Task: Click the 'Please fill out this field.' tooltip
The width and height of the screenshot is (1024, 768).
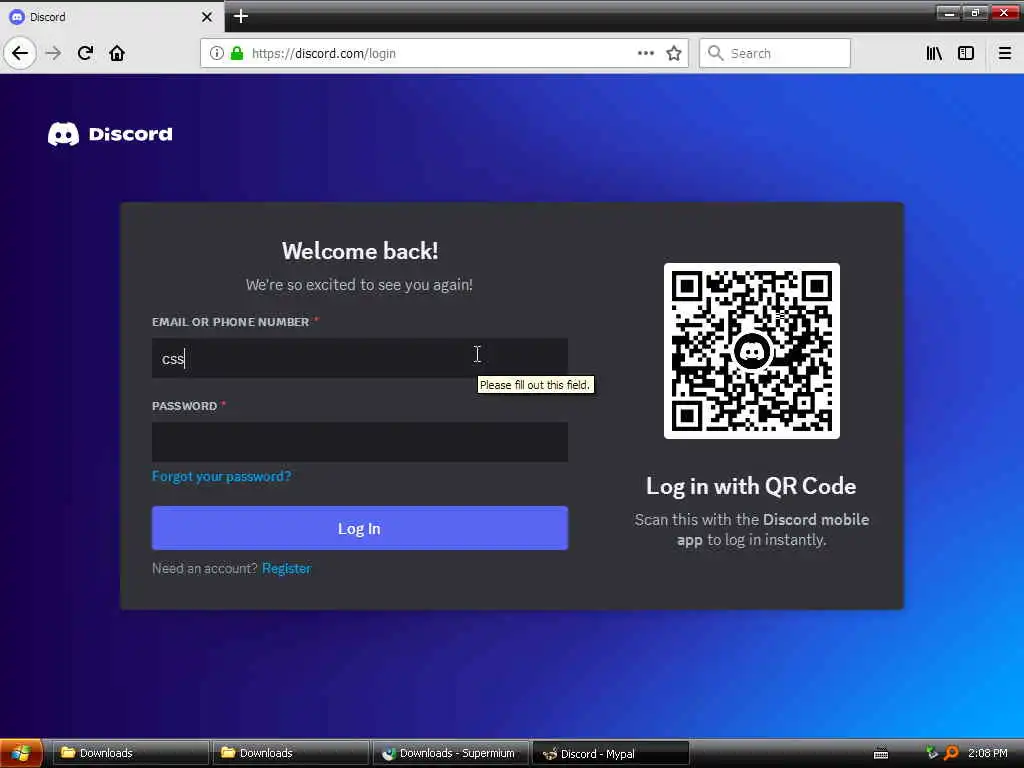Action: click(x=536, y=385)
